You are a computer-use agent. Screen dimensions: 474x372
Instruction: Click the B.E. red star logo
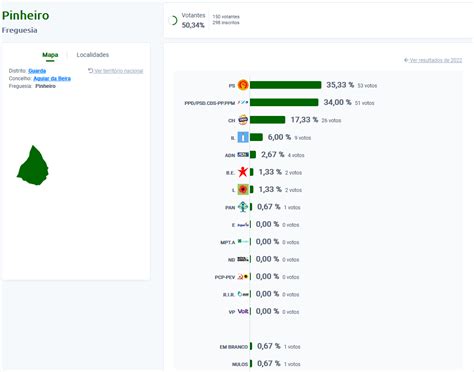[x=243, y=172]
